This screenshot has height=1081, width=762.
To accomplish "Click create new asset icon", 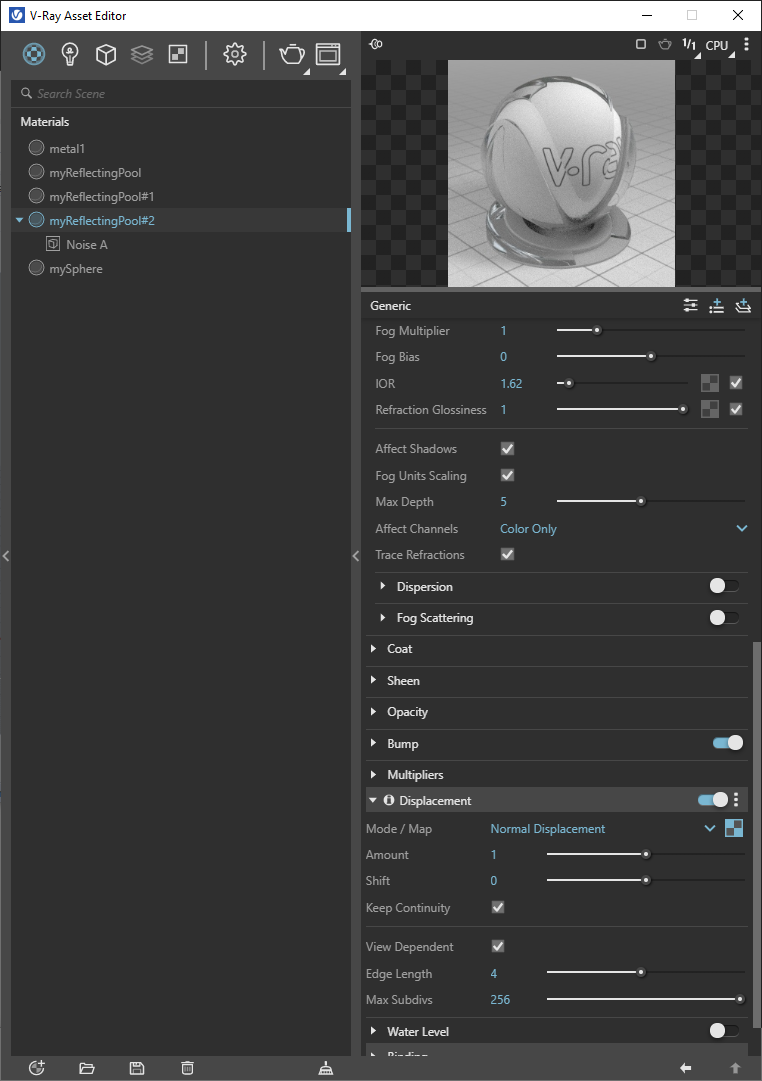I will coord(37,1068).
